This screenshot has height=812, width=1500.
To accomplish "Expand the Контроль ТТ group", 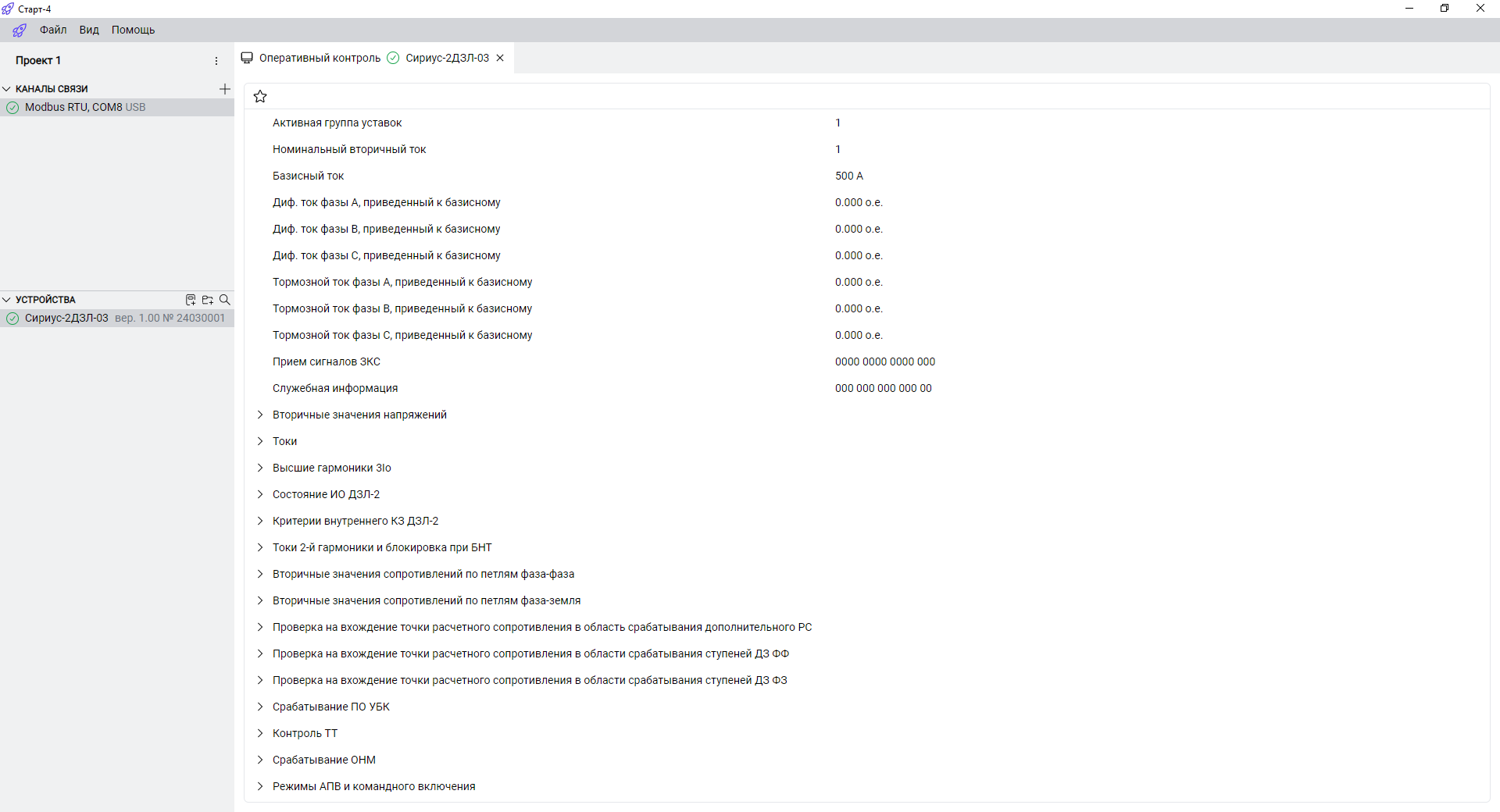I will point(260,733).
